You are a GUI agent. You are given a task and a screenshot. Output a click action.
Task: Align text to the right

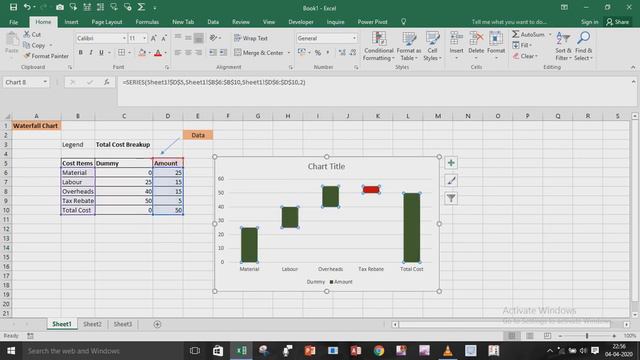(198, 52)
